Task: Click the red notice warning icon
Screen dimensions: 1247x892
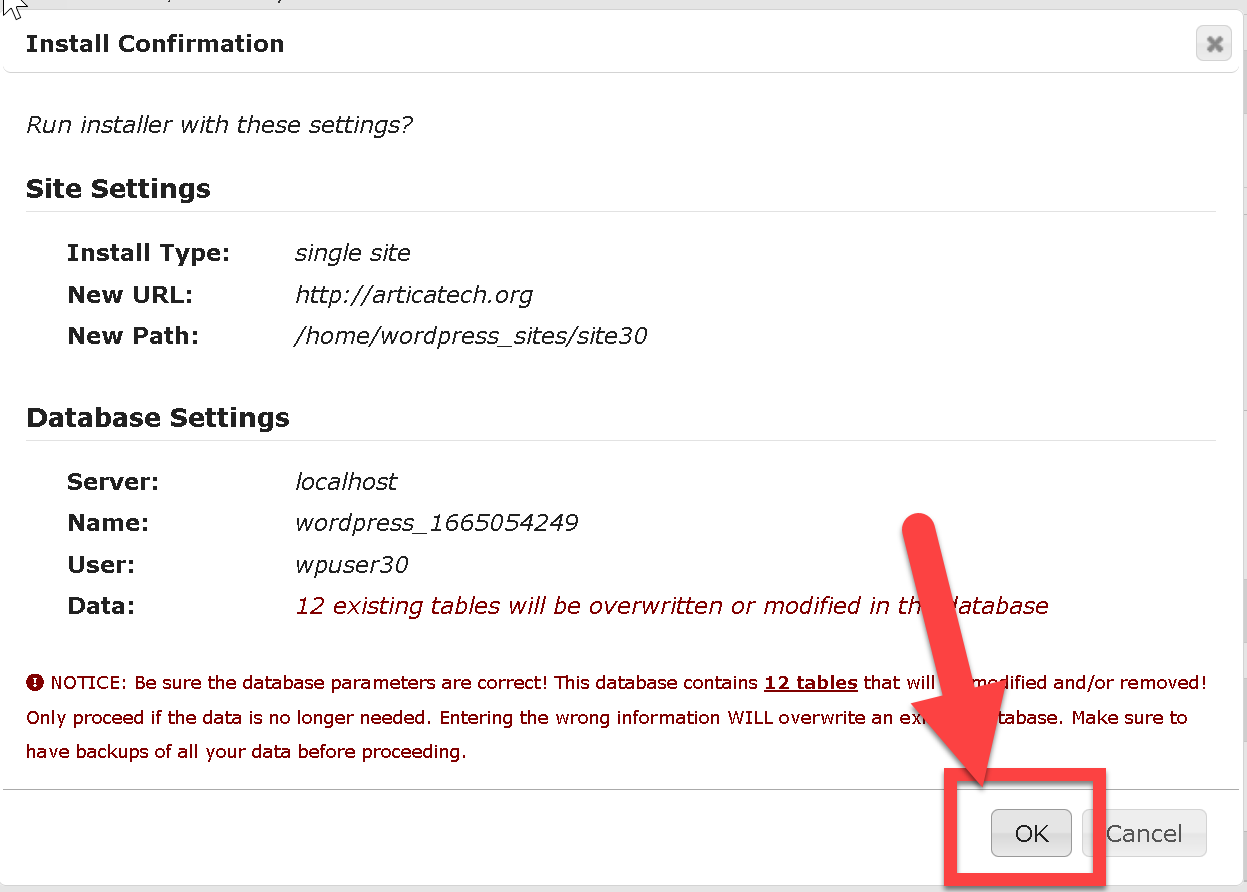Action: click(x=35, y=683)
